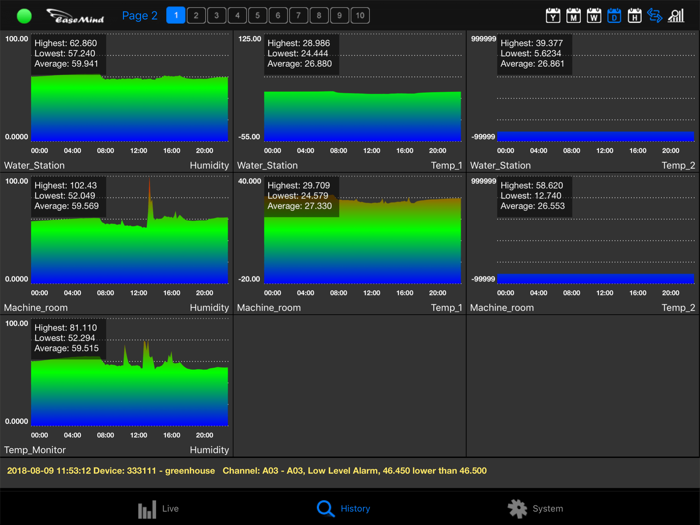
Task: Select the weekly (W) calendar view icon
Action: (x=594, y=16)
